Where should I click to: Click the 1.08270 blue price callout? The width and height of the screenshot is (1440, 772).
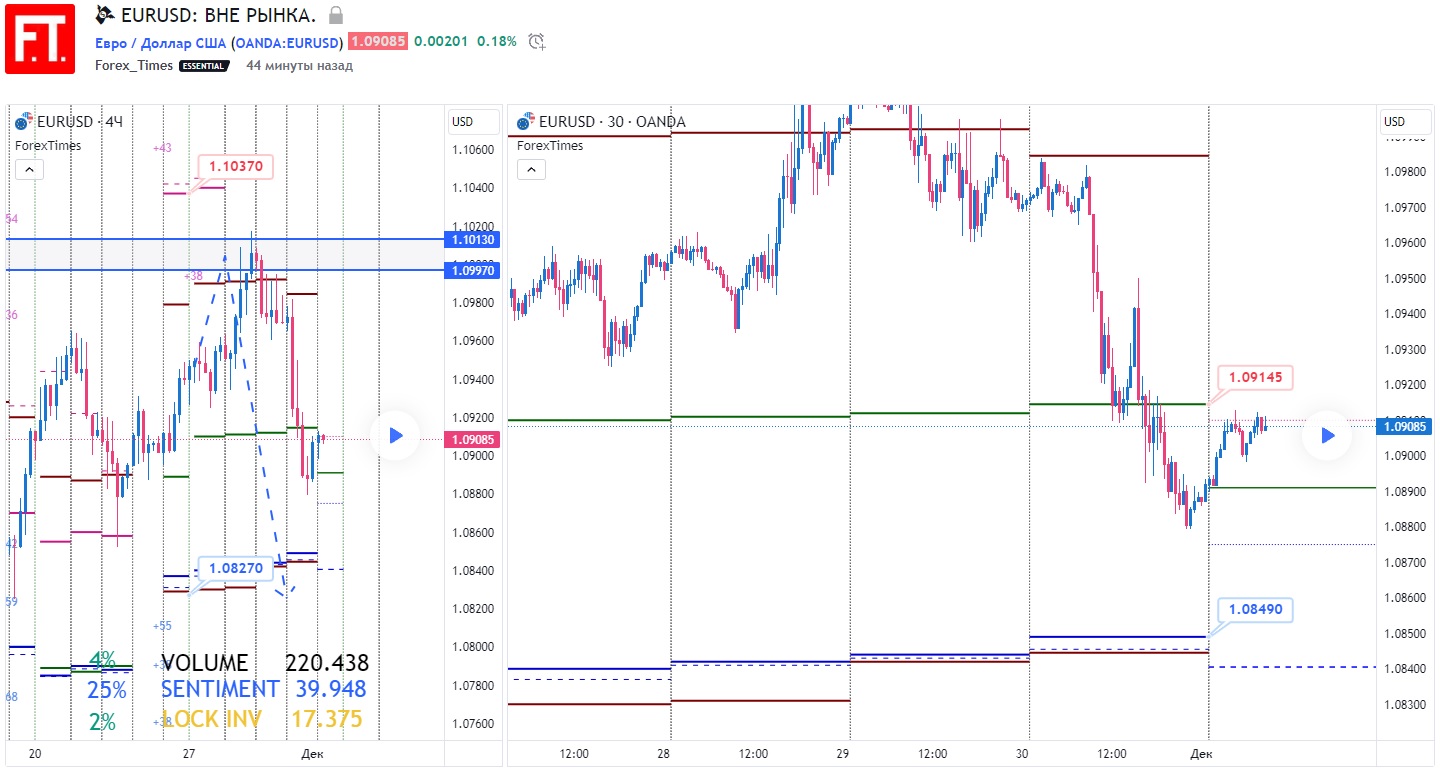[236, 568]
